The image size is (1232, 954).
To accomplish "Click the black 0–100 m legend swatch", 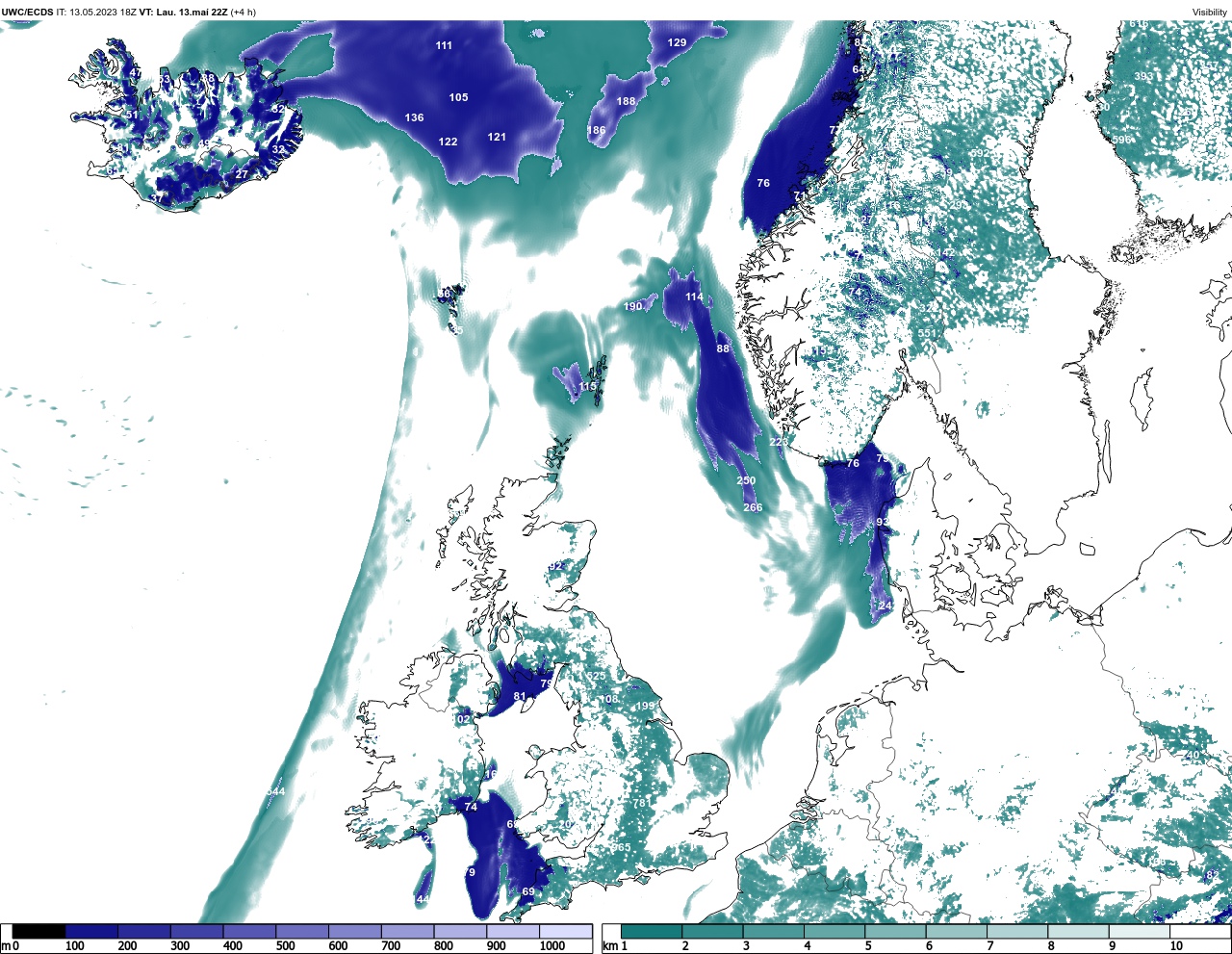I will [x=38, y=932].
